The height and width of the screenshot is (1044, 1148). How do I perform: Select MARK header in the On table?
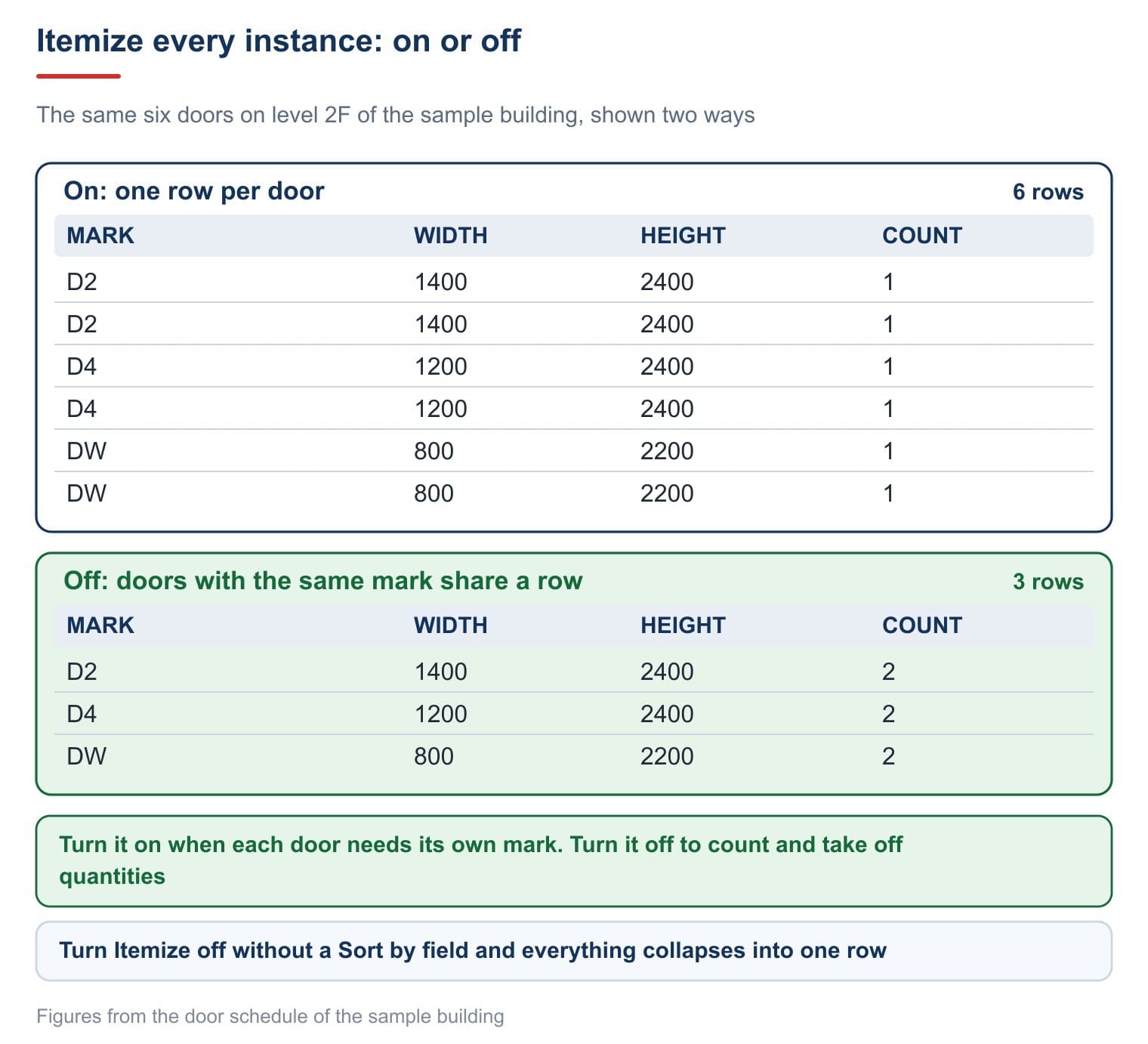[100, 236]
